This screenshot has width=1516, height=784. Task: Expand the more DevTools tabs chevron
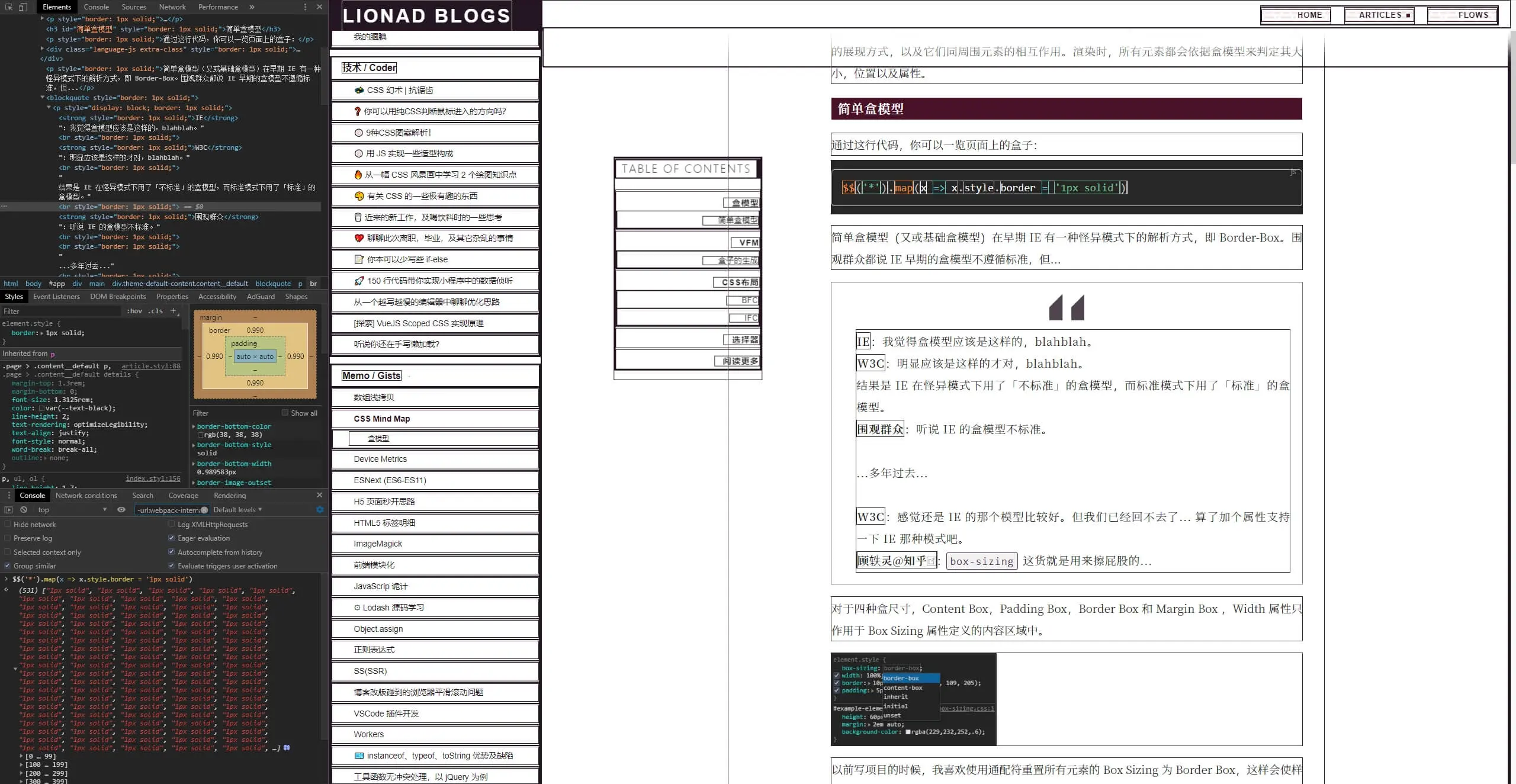pyautogui.click(x=252, y=7)
